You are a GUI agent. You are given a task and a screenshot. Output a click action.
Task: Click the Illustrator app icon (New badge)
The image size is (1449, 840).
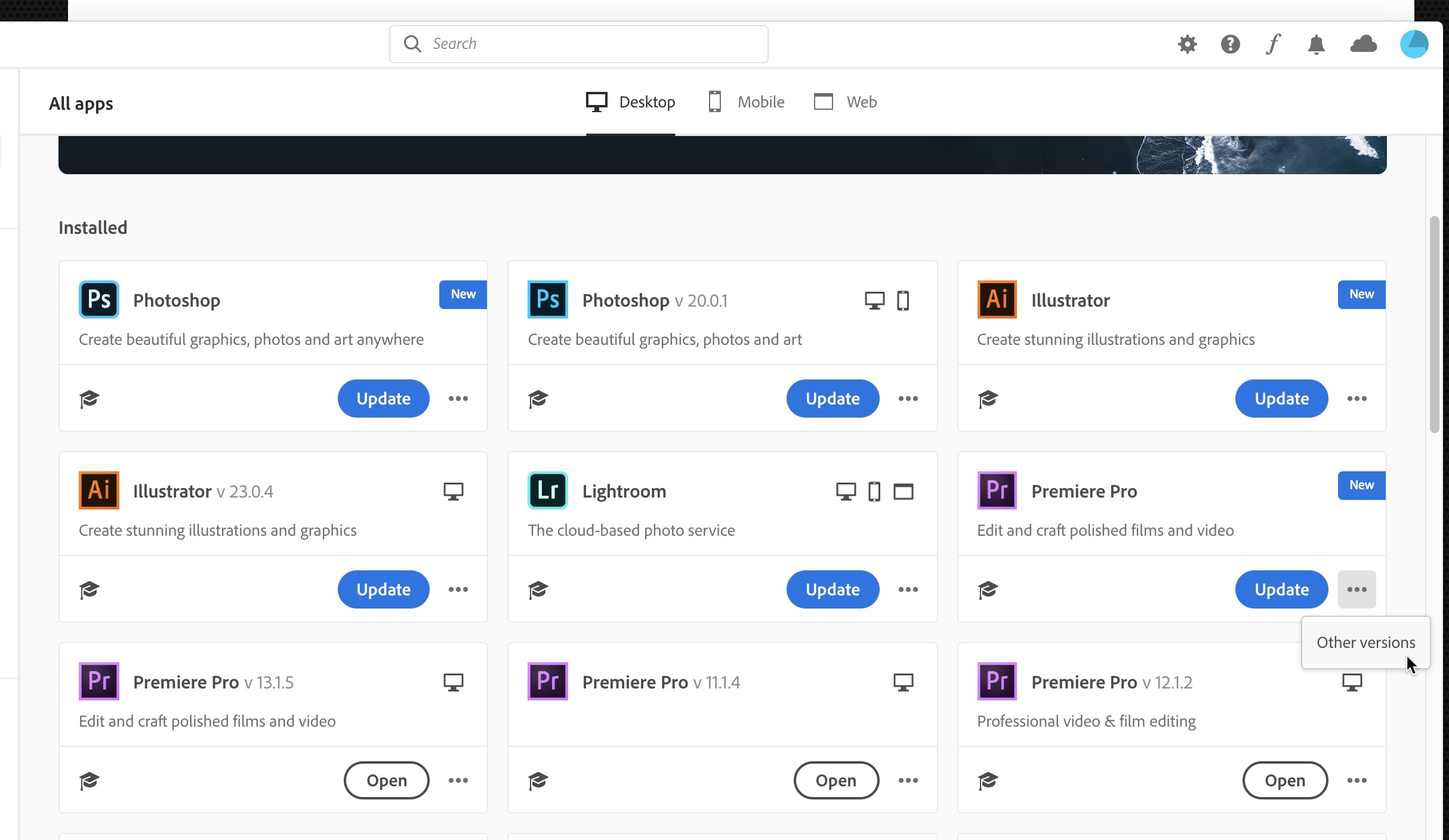(x=997, y=299)
